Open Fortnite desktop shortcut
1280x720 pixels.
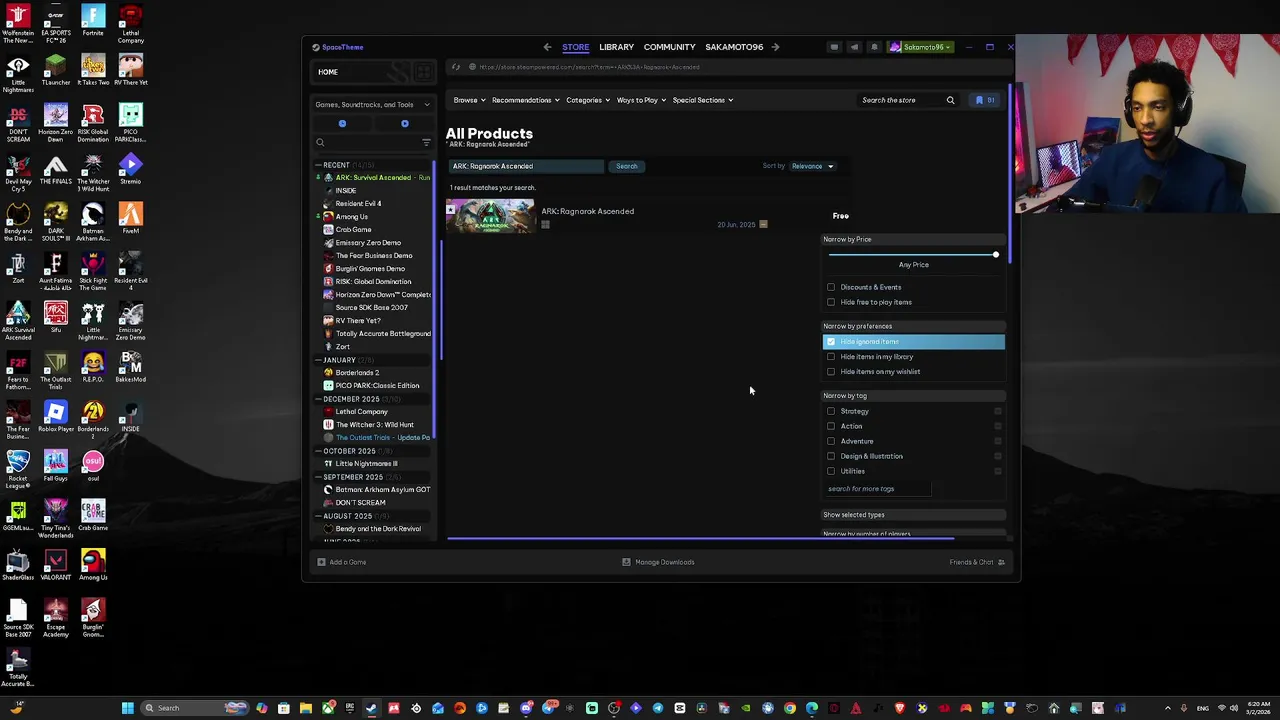(93, 22)
